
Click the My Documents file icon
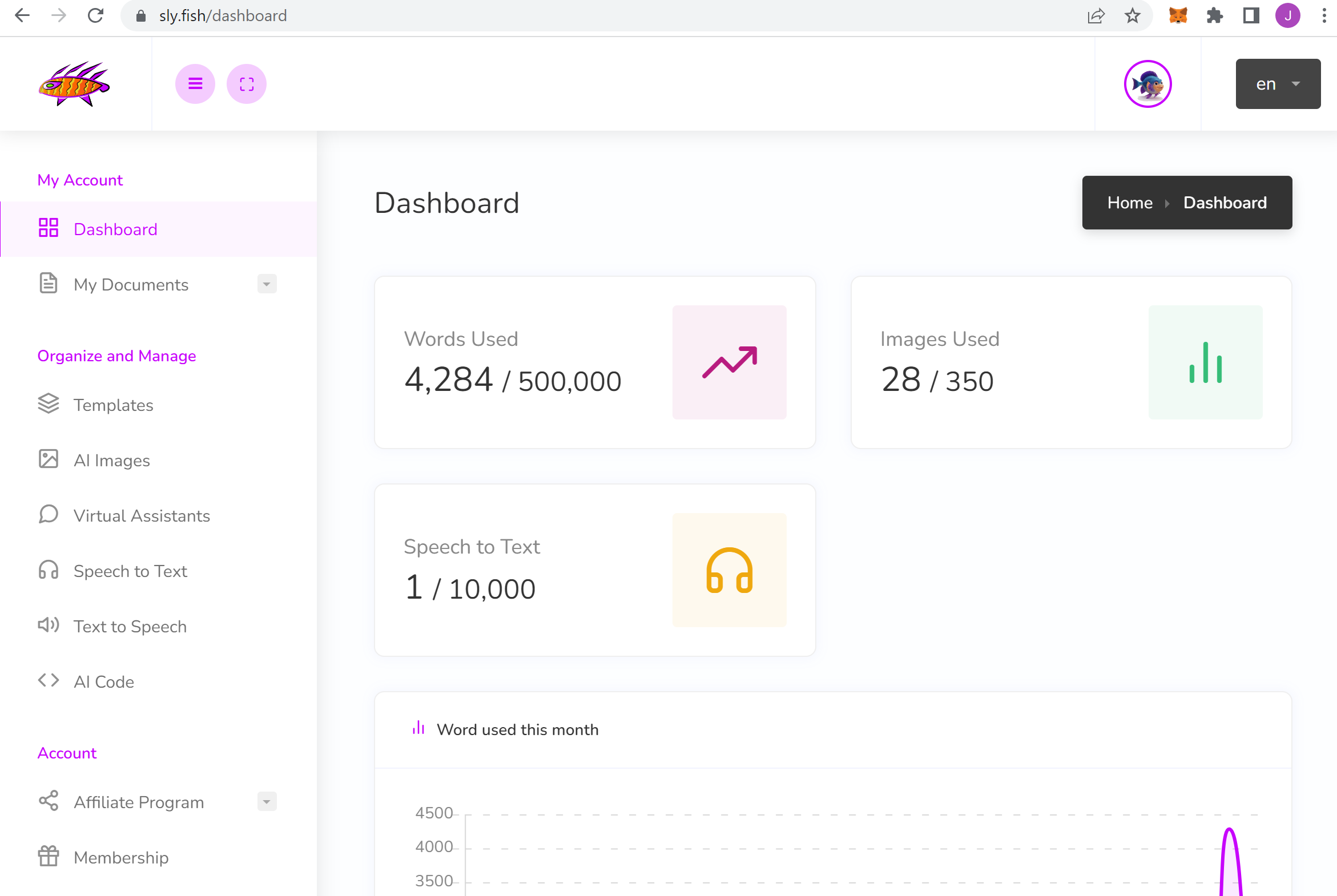[x=49, y=284]
